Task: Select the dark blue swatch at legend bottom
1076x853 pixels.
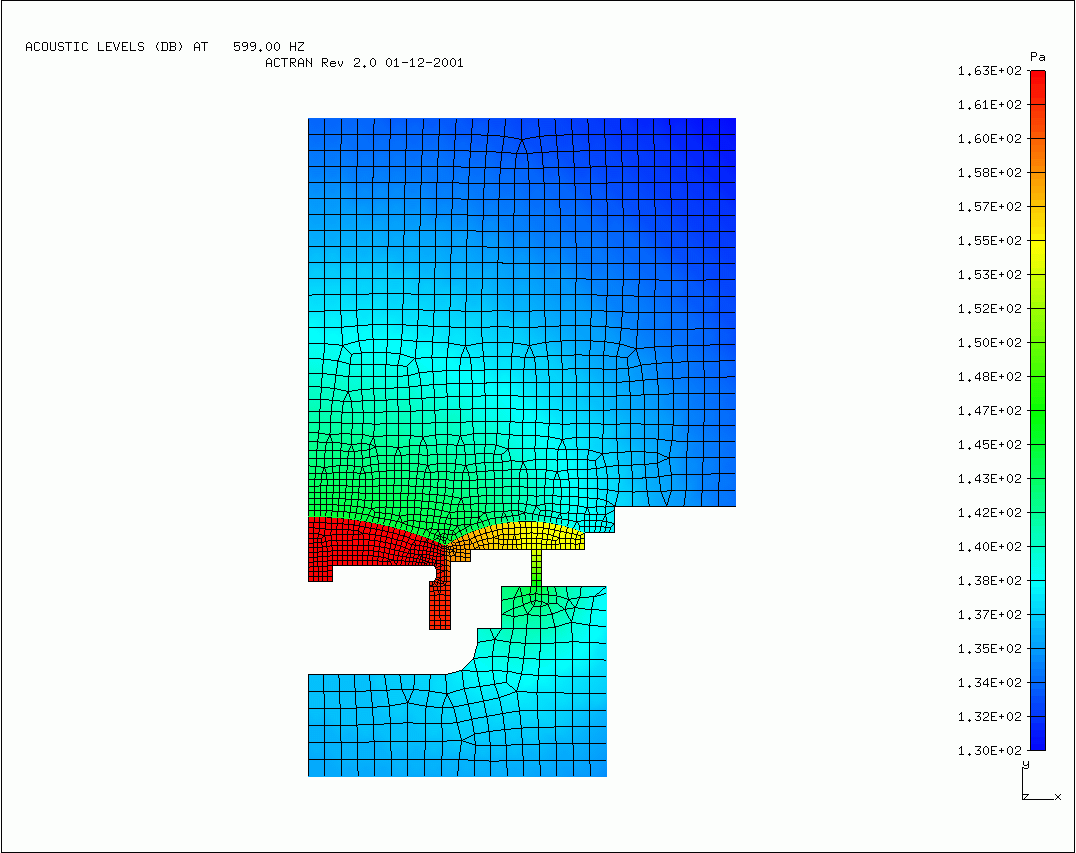Action: tap(1037, 738)
